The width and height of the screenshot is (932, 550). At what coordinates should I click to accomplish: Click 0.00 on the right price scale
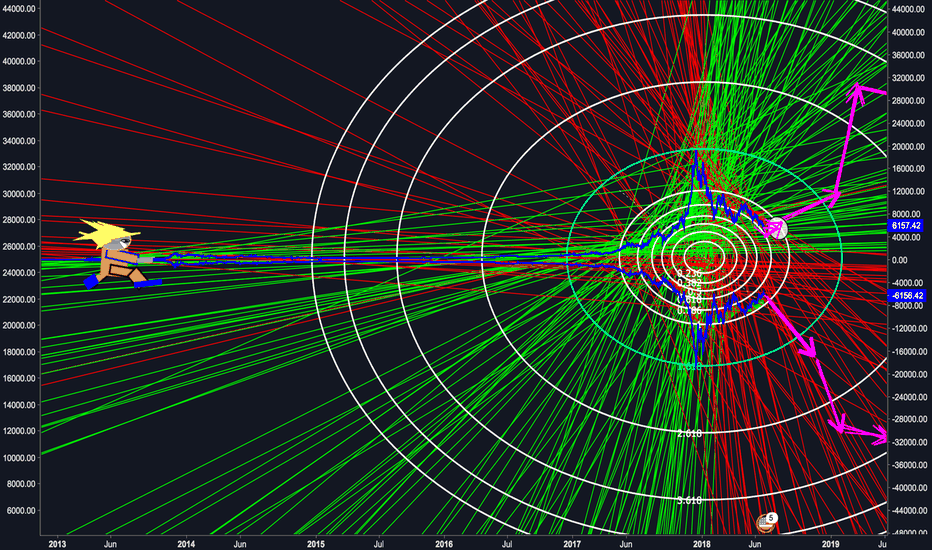(899, 260)
